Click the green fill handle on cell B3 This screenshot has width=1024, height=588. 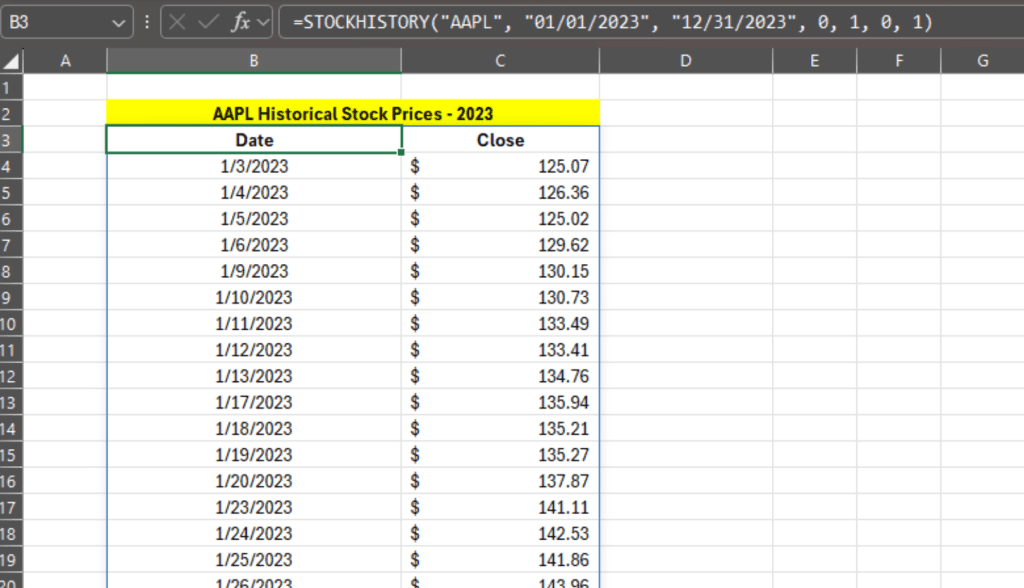pos(402,153)
